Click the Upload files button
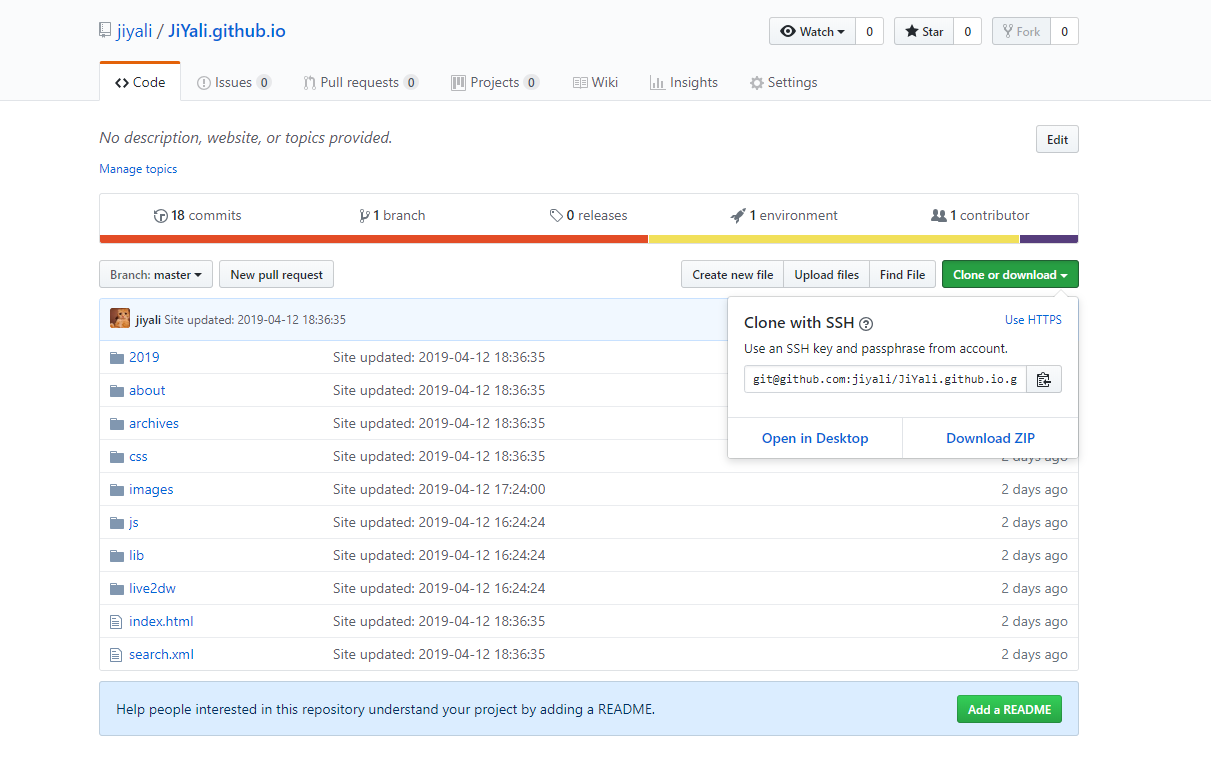Image resolution: width=1211 pixels, height=783 pixels. [827, 274]
